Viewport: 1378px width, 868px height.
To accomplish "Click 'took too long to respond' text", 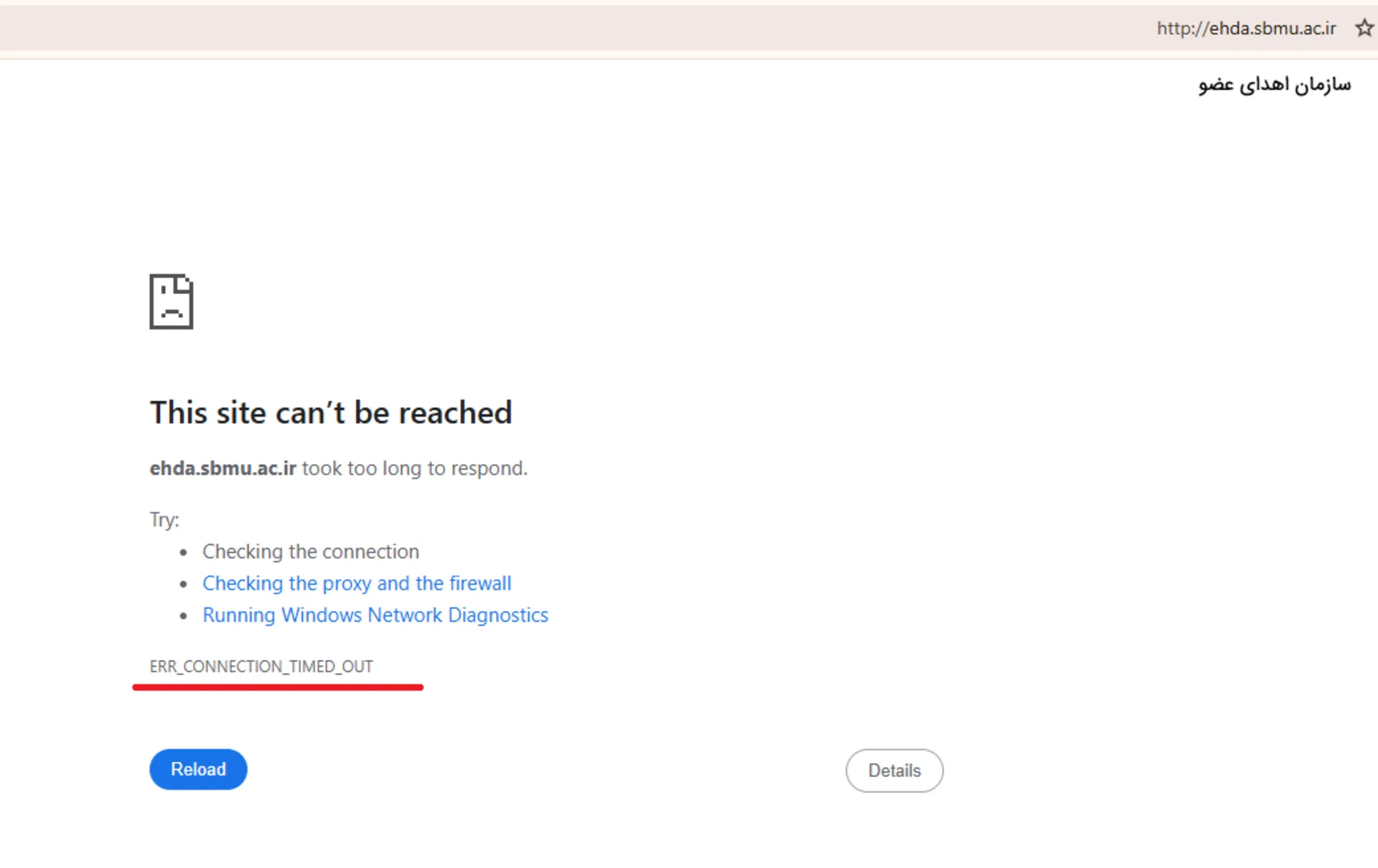I will pos(414,468).
